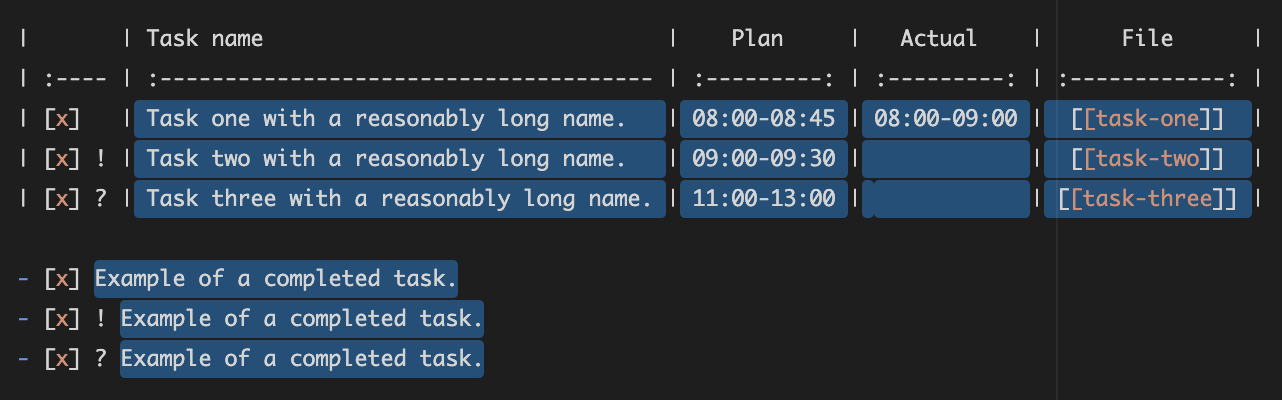Viewport: 1282px width, 400px height.
Task: Toggle the first list item's checkbox
Action: click(62, 279)
